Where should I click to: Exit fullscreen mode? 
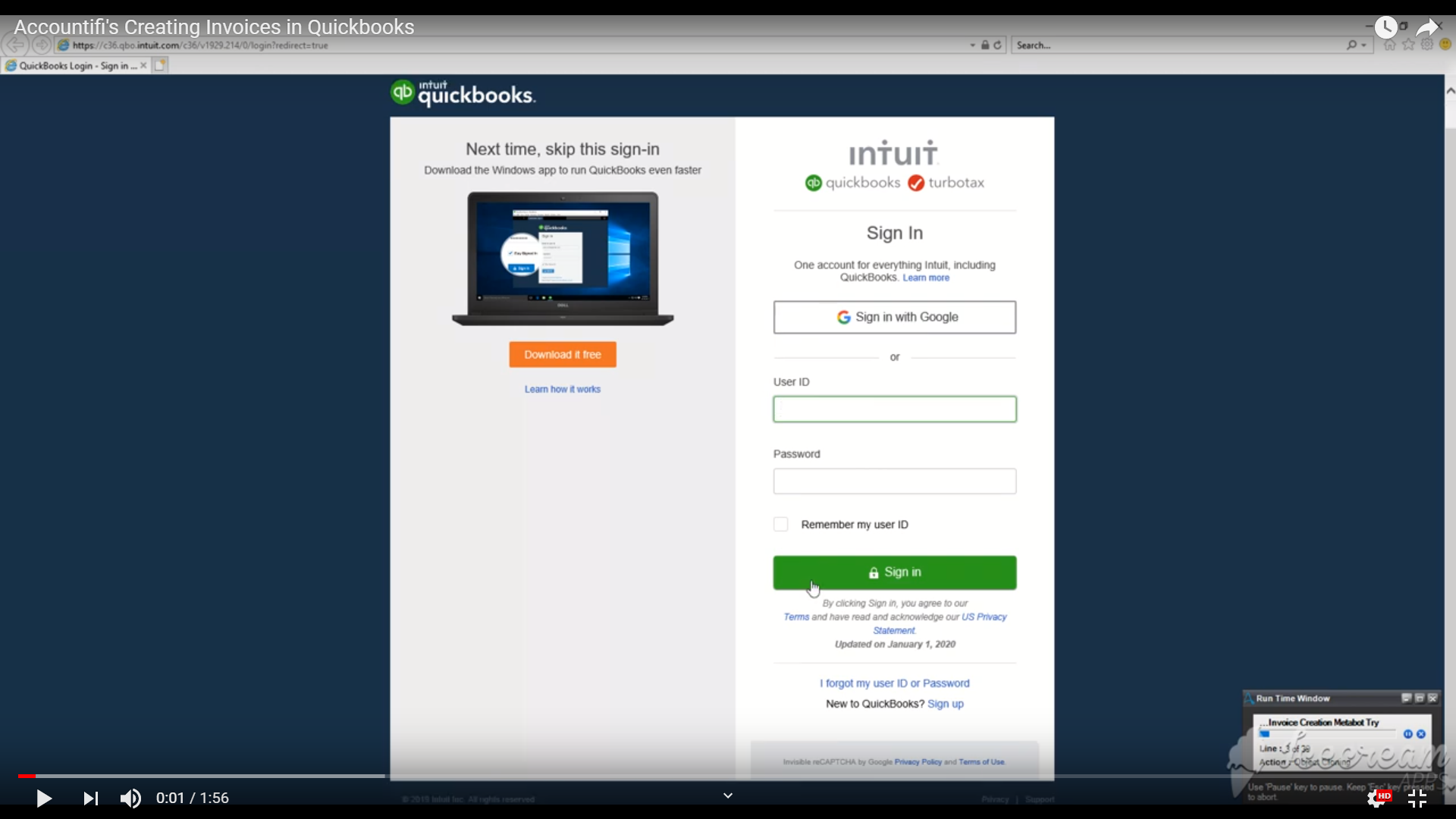[1417, 799]
